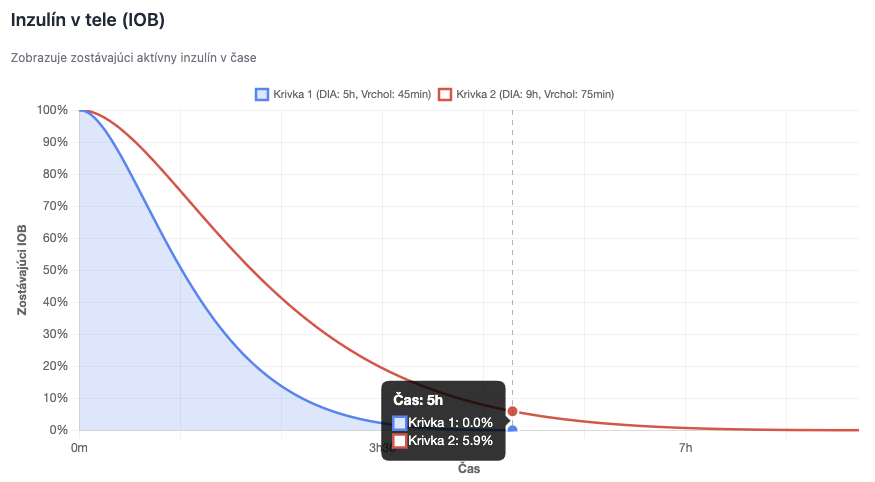This screenshot has height=482, width=875.
Task: Click the 'Čas' x-axis title
Action: pos(469,468)
